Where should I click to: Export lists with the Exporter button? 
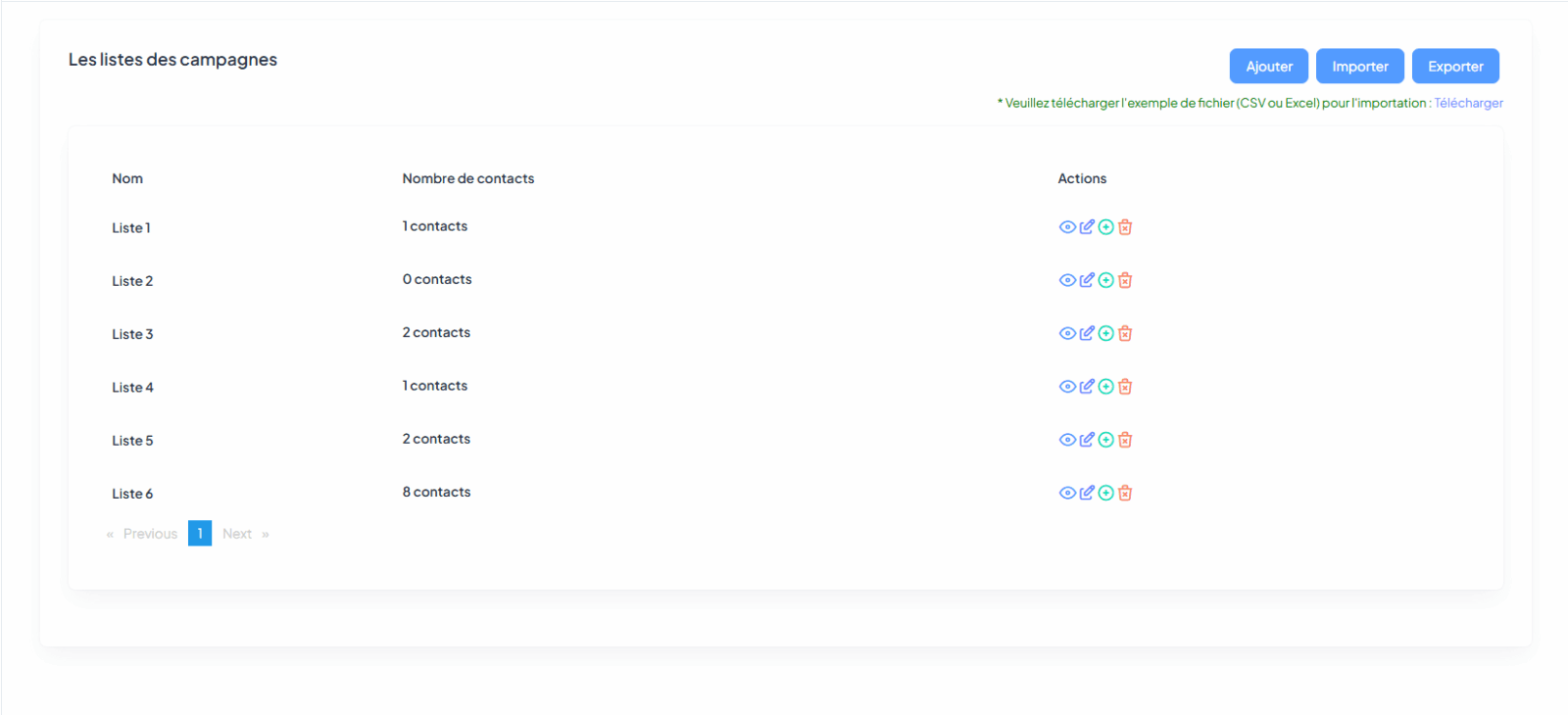point(1455,67)
